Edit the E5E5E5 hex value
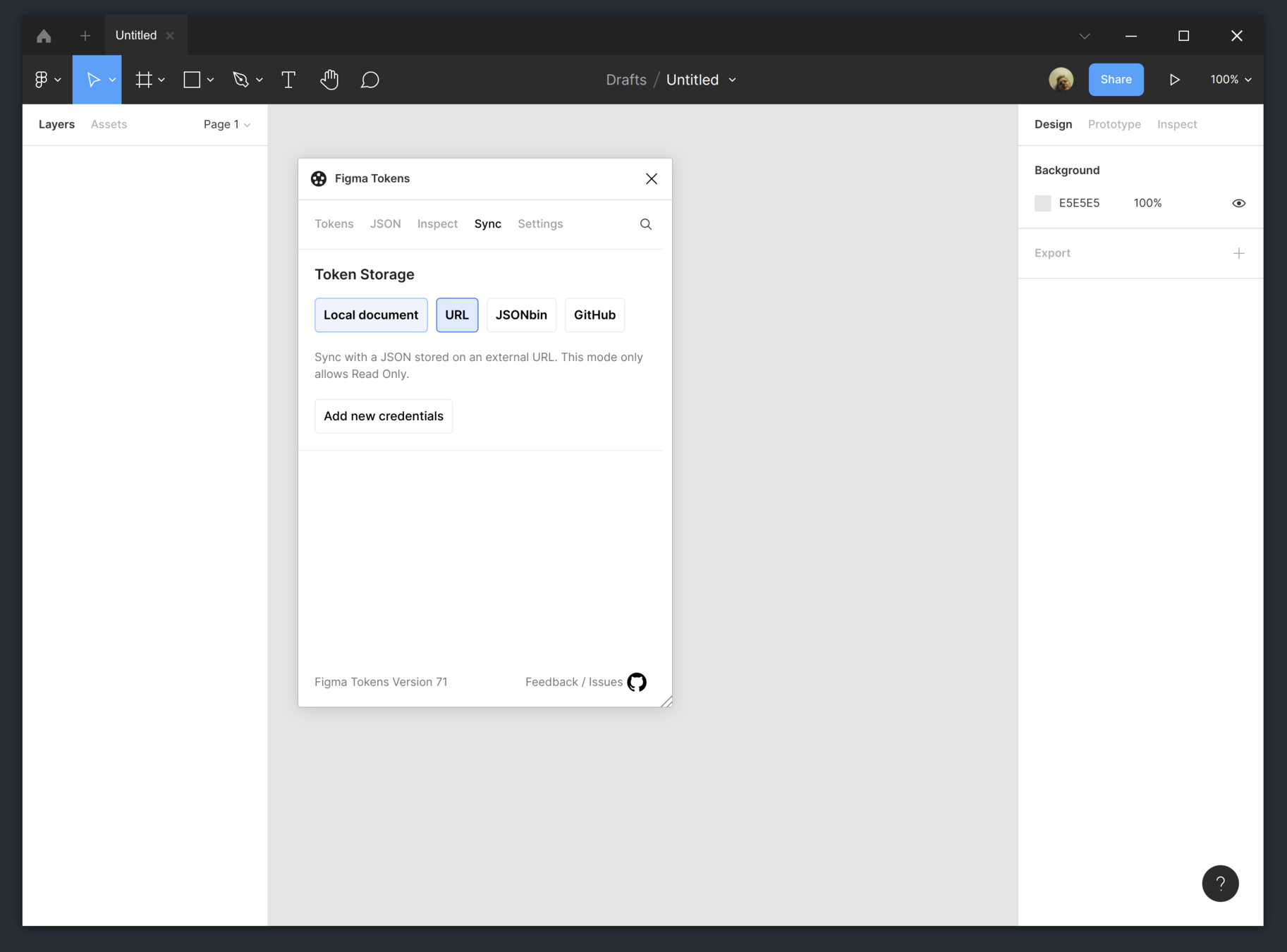The width and height of the screenshot is (1287, 952). [x=1080, y=203]
